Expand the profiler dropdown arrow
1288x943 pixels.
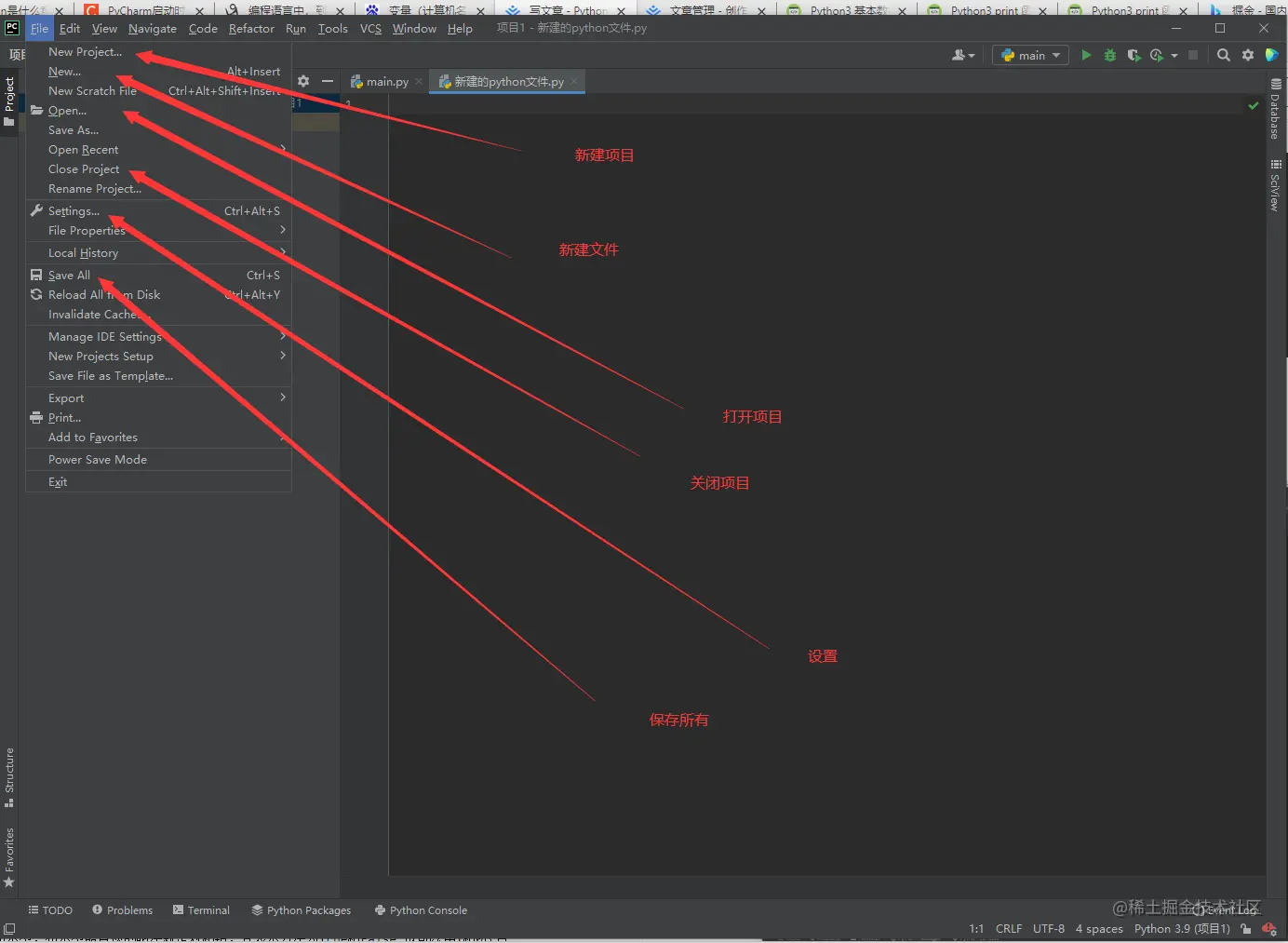(x=1174, y=56)
